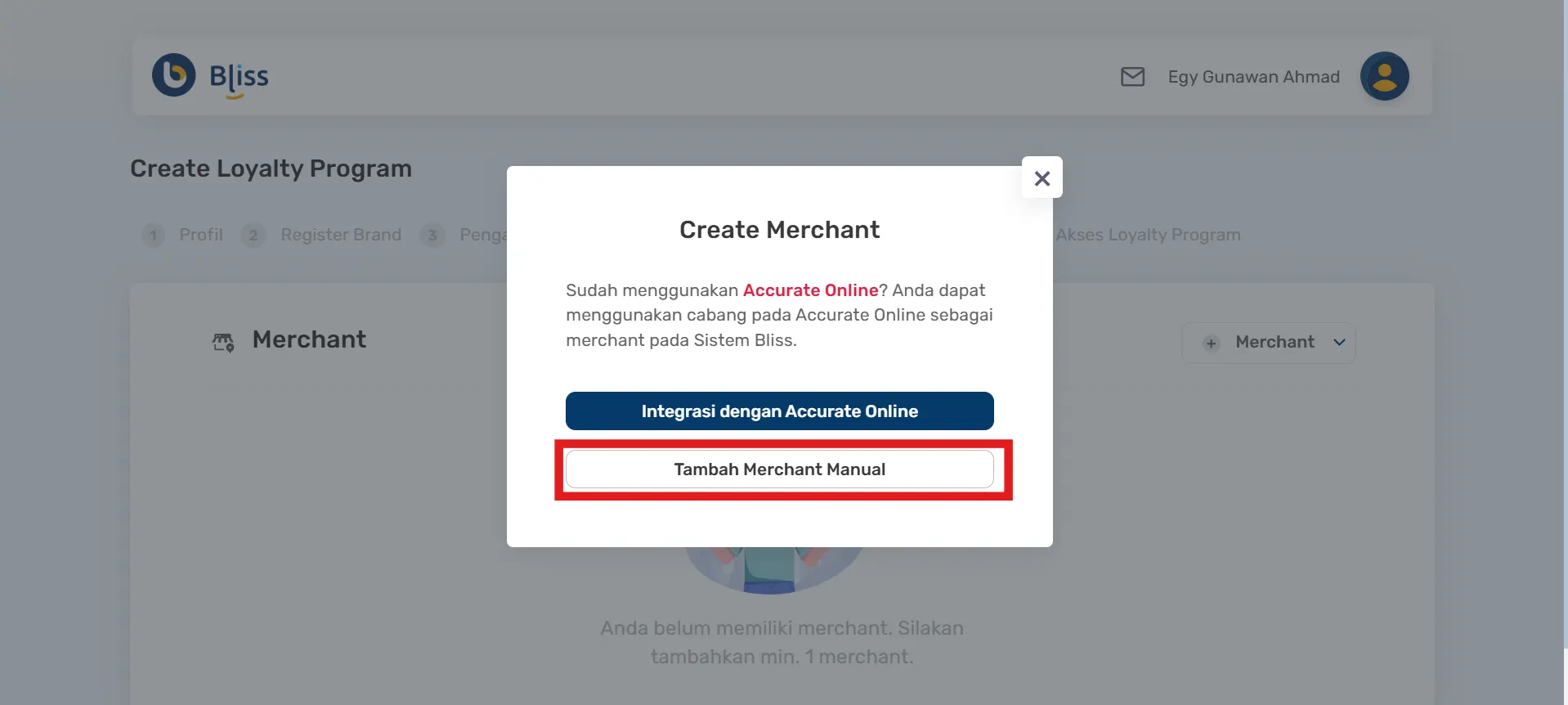The height and width of the screenshot is (705, 1568).
Task: Click the user avatar of Egy Gunawan Ahmad
Action: tap(1383, 76)
